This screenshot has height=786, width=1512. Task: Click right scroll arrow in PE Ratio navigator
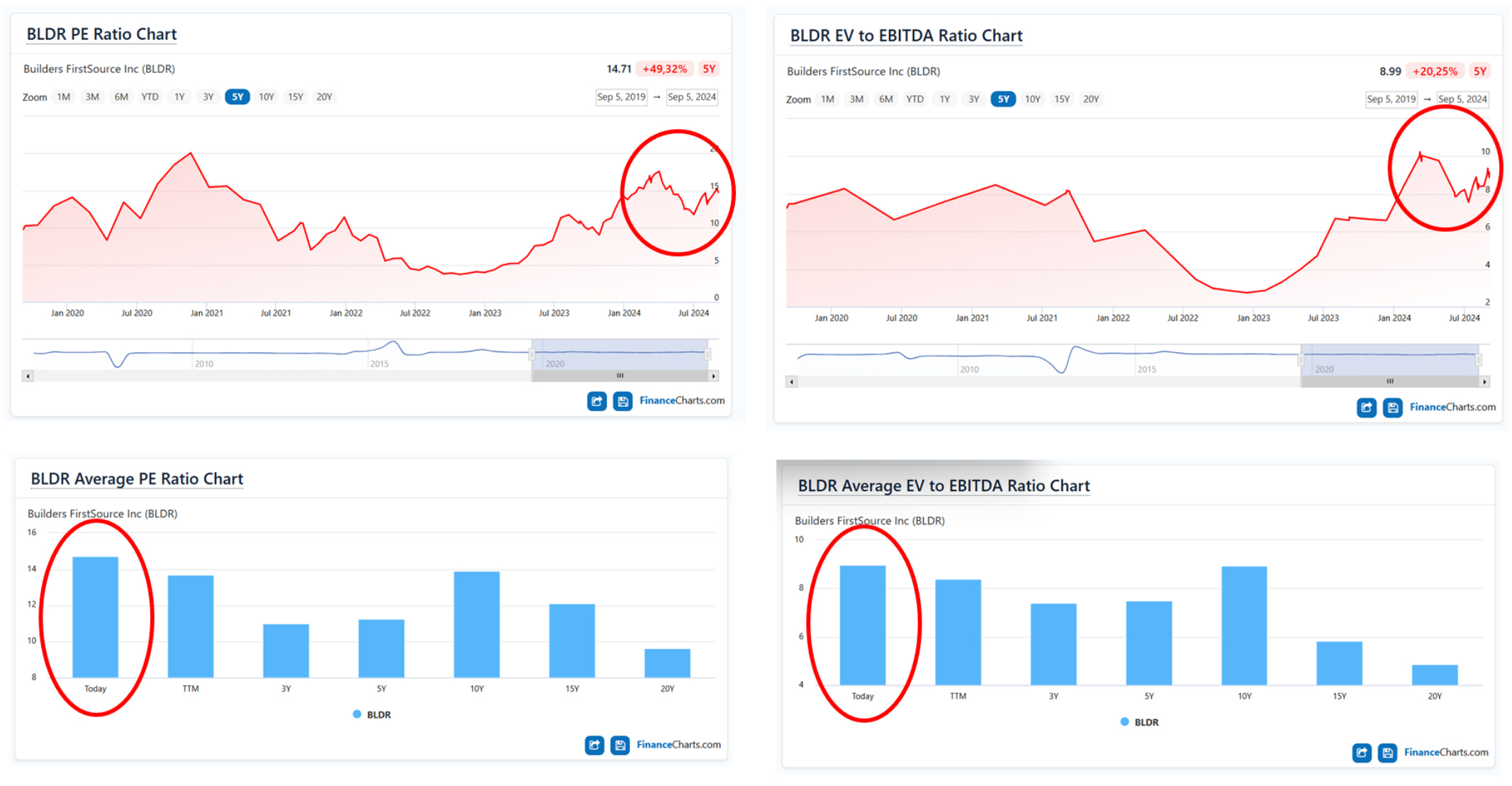point(713,376)
